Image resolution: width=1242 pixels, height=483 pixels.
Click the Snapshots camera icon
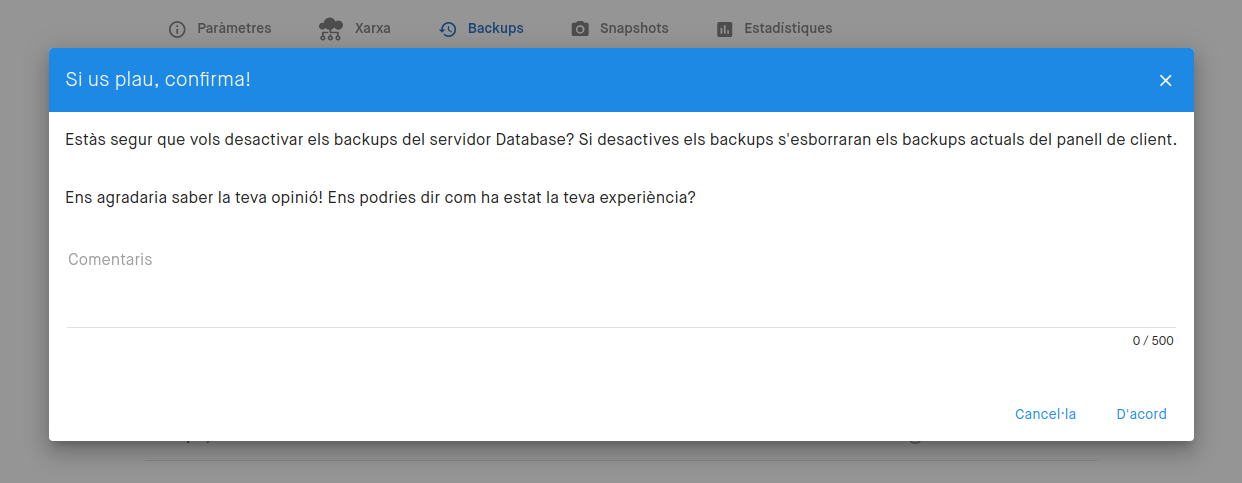[580, 29]
